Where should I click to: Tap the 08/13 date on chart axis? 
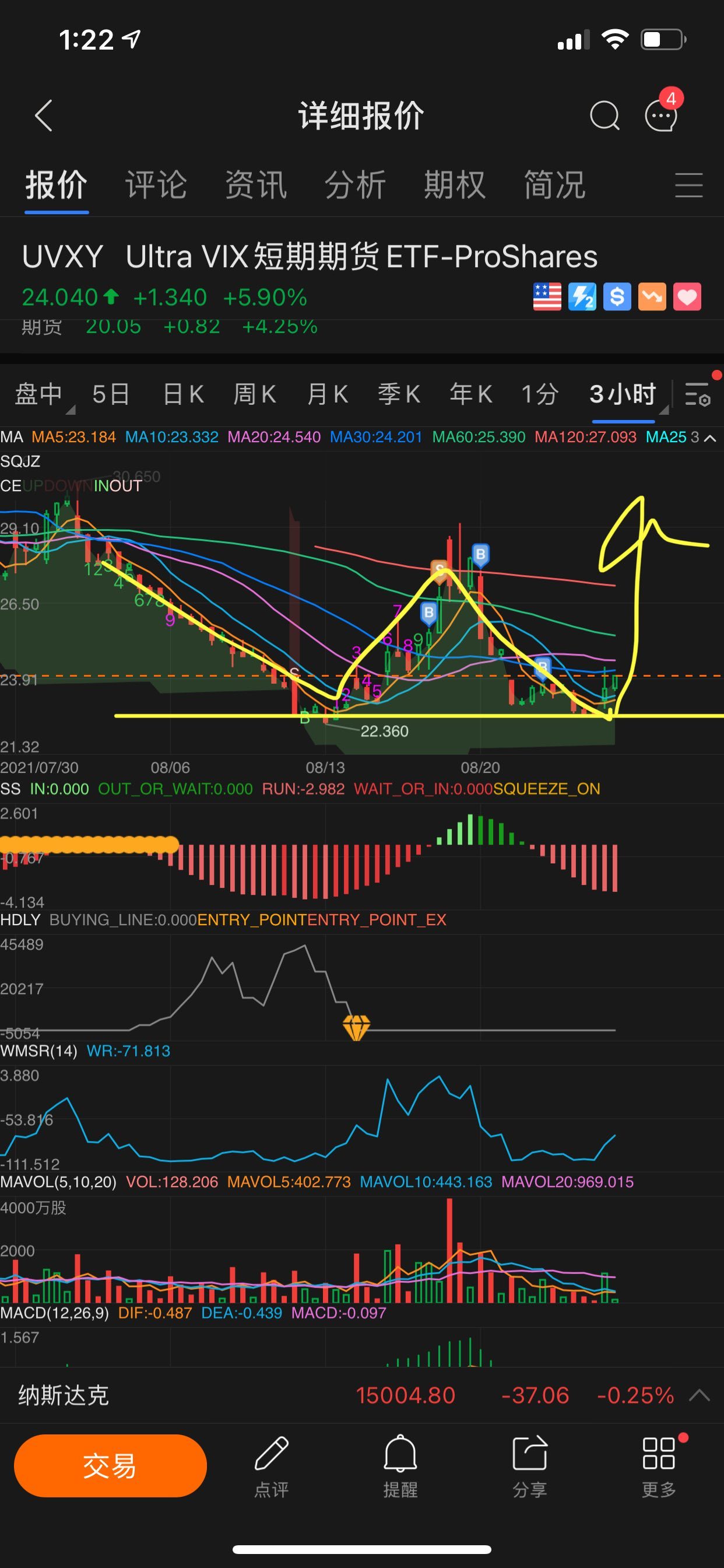click(325, 768)
